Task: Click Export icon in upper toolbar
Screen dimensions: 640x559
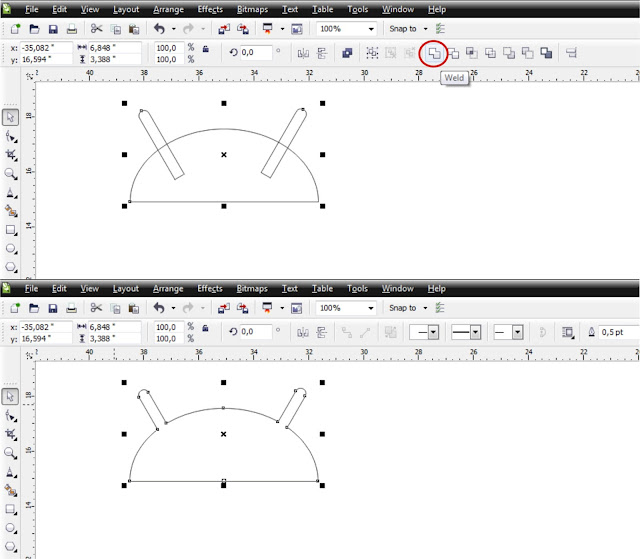Action: (x=243, y=29)
